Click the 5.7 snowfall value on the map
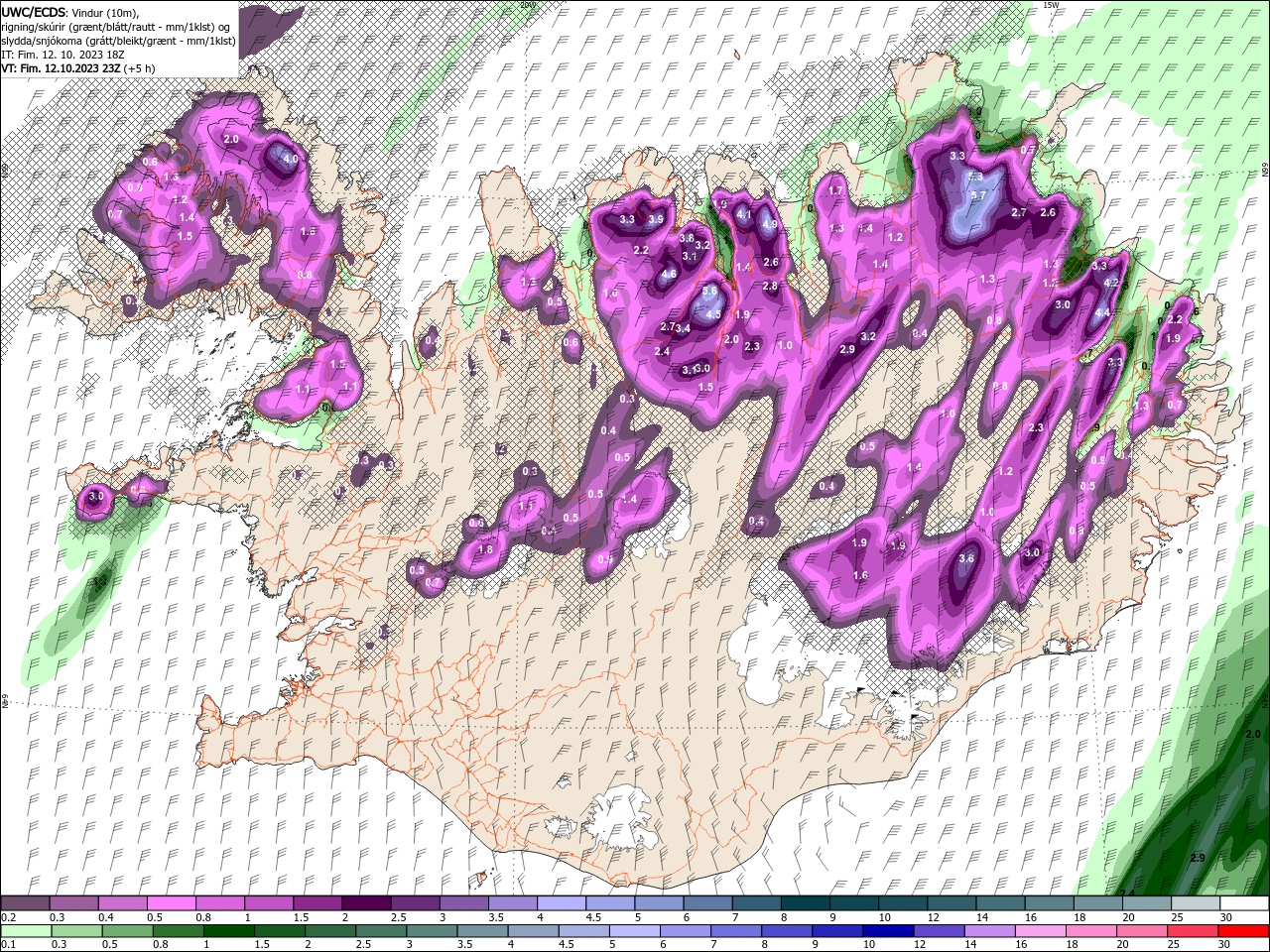 click(977, 195)
